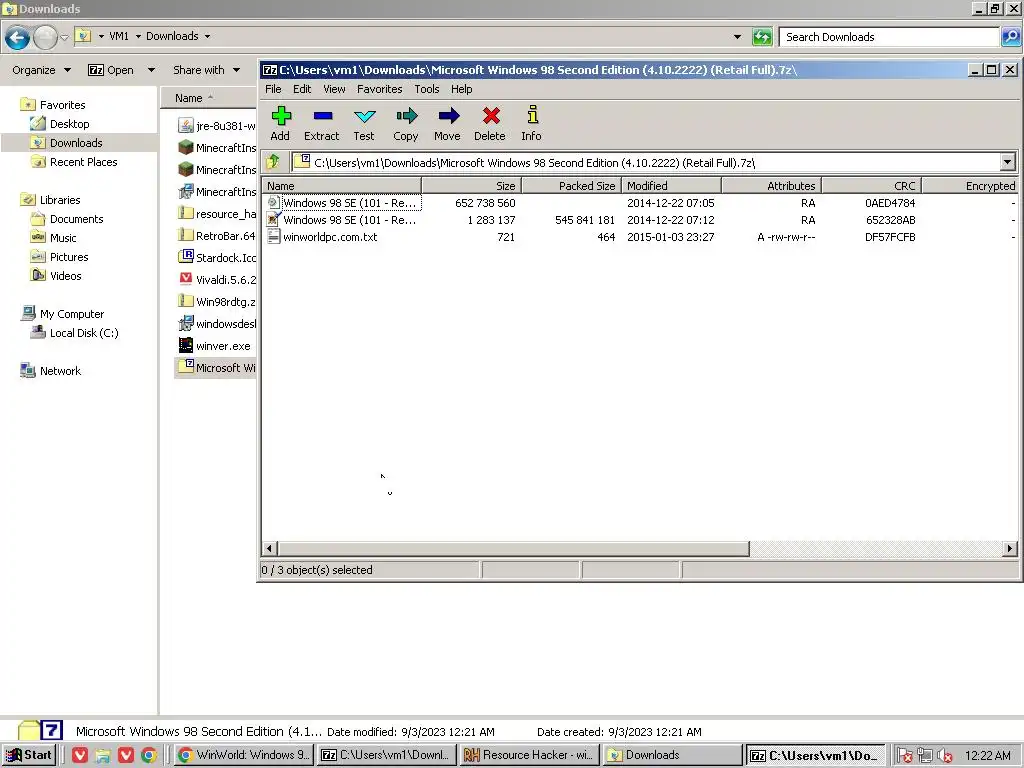Click the horizontal scrollbar thumb in 7-Zip
This screenshot has height=768, width=1024.
coord(513,549)
